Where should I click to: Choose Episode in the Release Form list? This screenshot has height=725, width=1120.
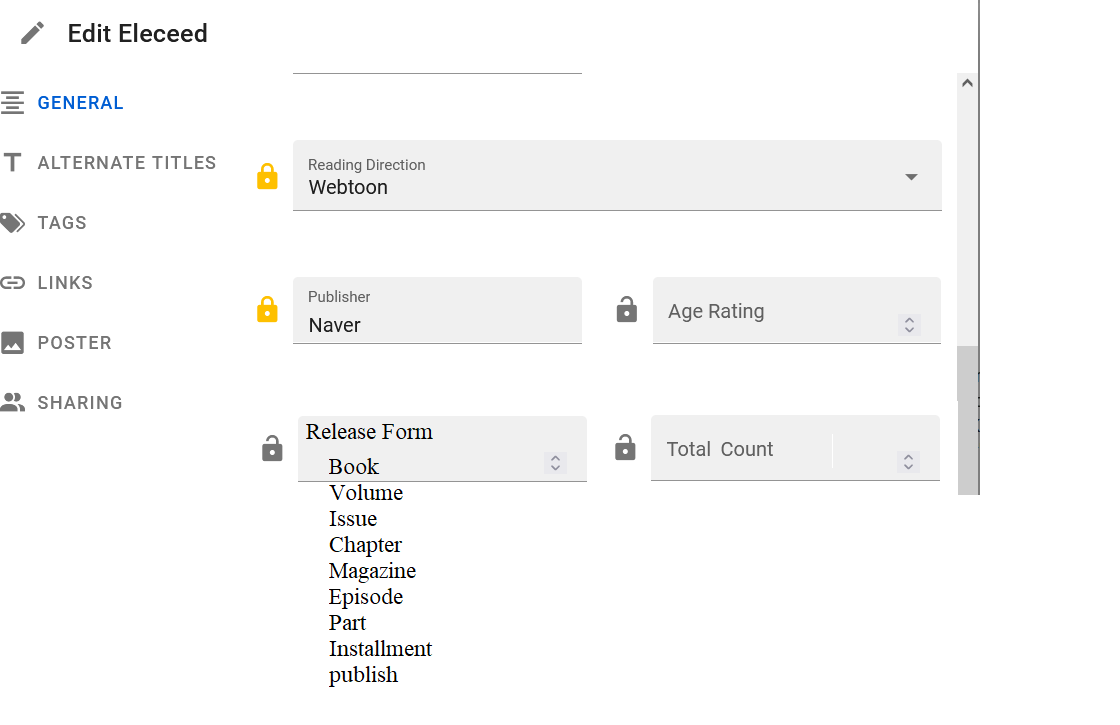pyautogui.click(x=366, y=596)
